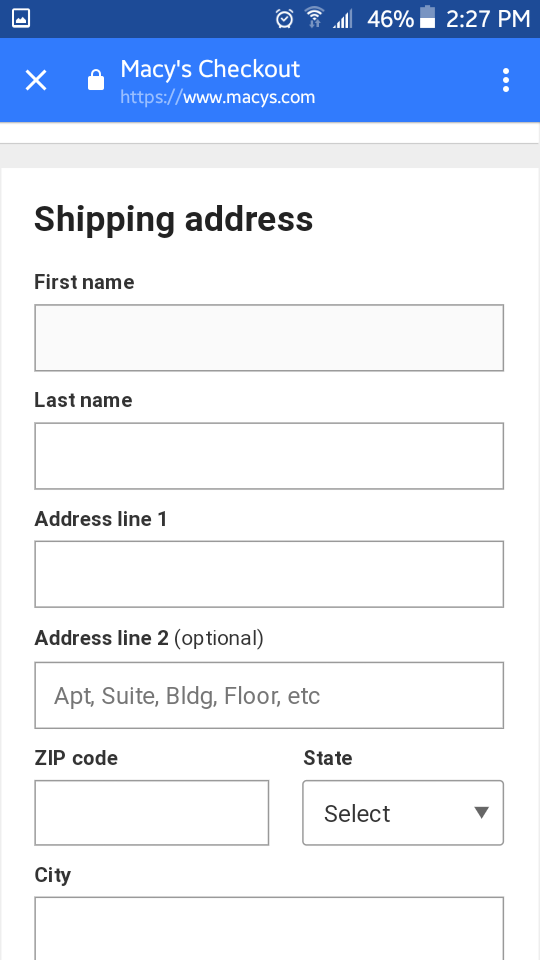This screenshot has width=540, height=960.
Task: Select the Last name input box
Action: tap(269, 456)
